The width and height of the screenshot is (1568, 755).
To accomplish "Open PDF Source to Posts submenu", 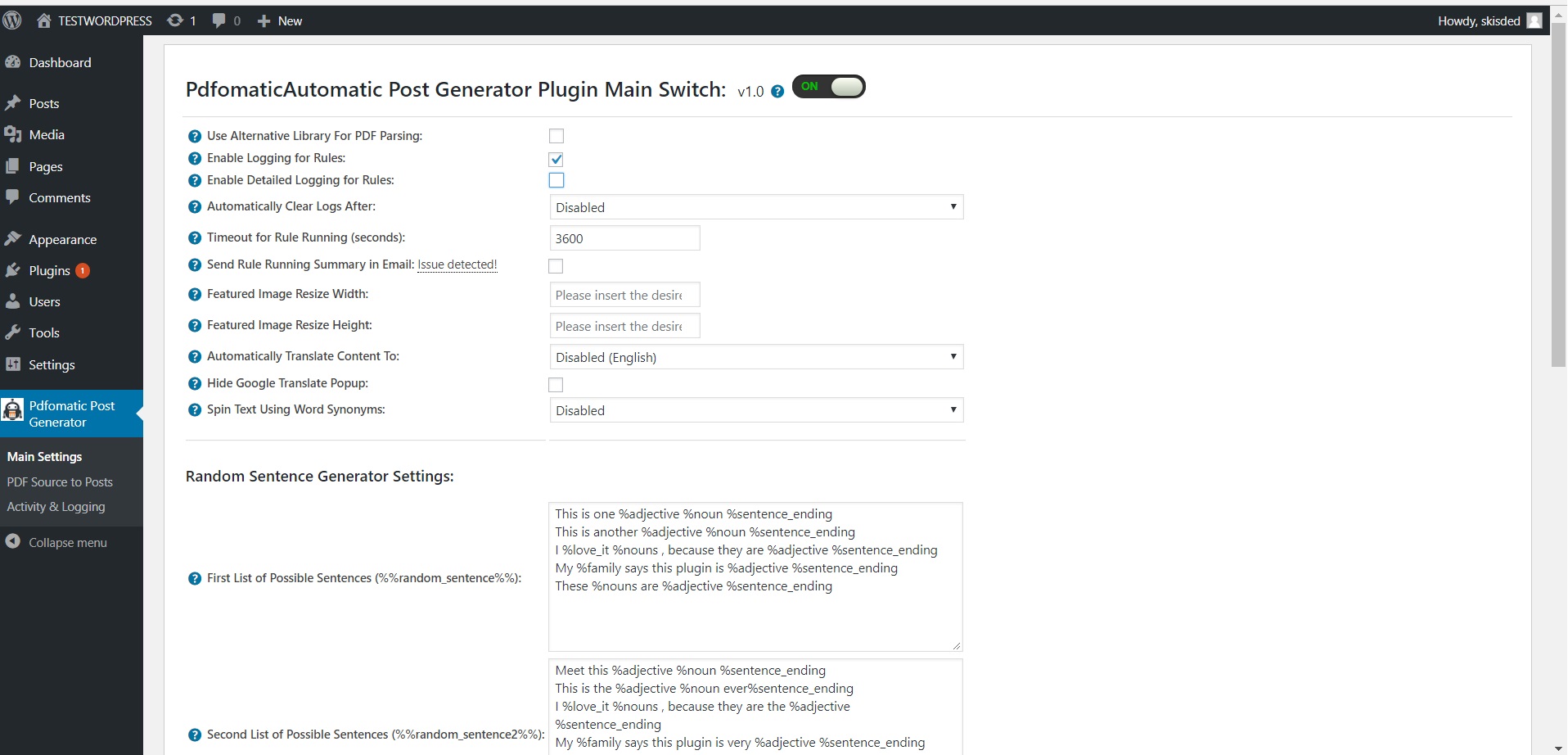I will point(60,482).
